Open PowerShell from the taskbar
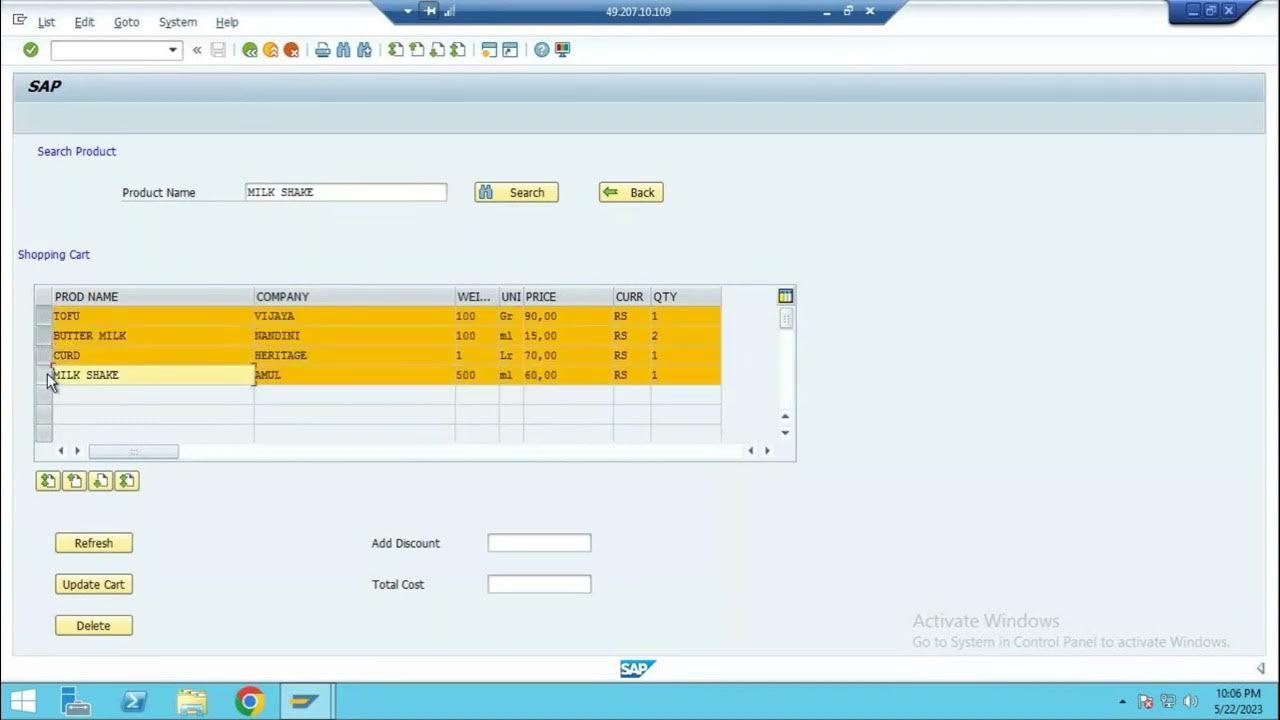The width and height of the screenshot is (1280, 720). (134, 701)
